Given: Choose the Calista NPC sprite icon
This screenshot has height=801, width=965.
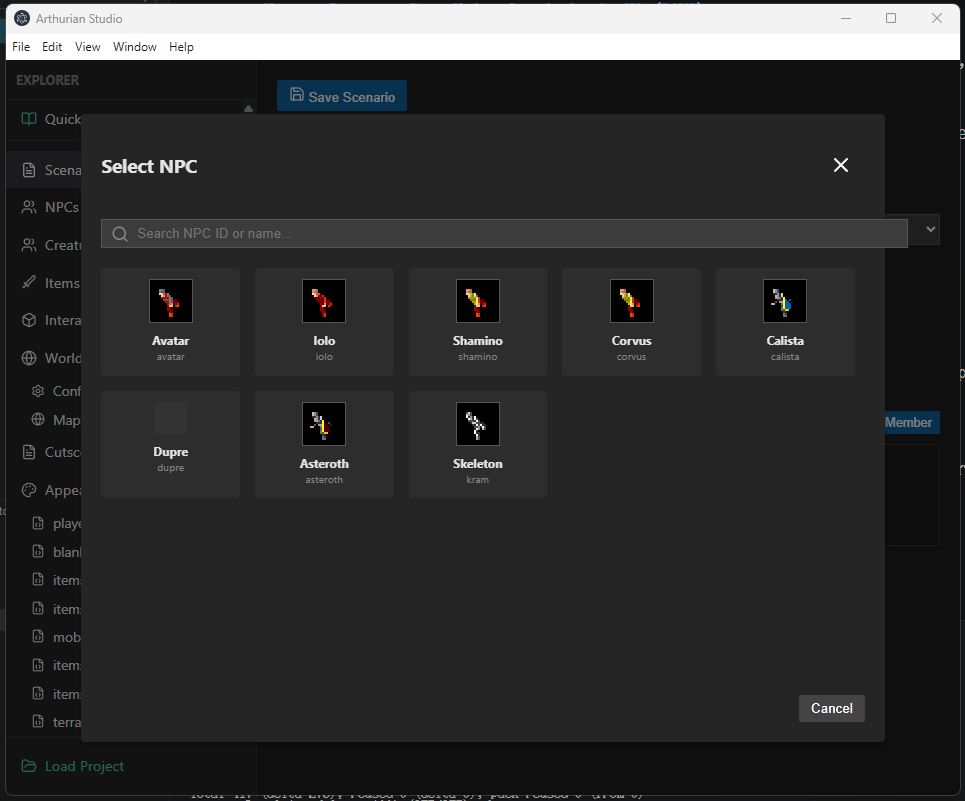Looking at the screenshot, I should (785, 301).
